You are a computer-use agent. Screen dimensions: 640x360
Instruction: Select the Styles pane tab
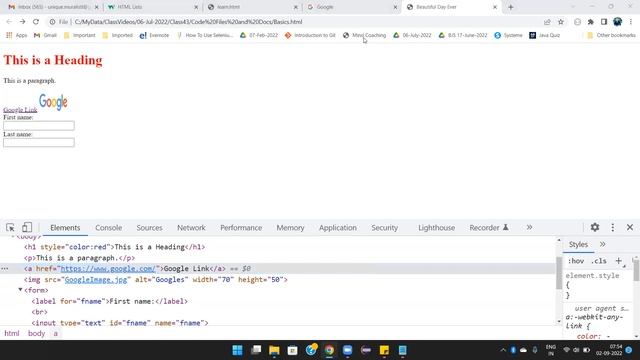coord(578,244)
